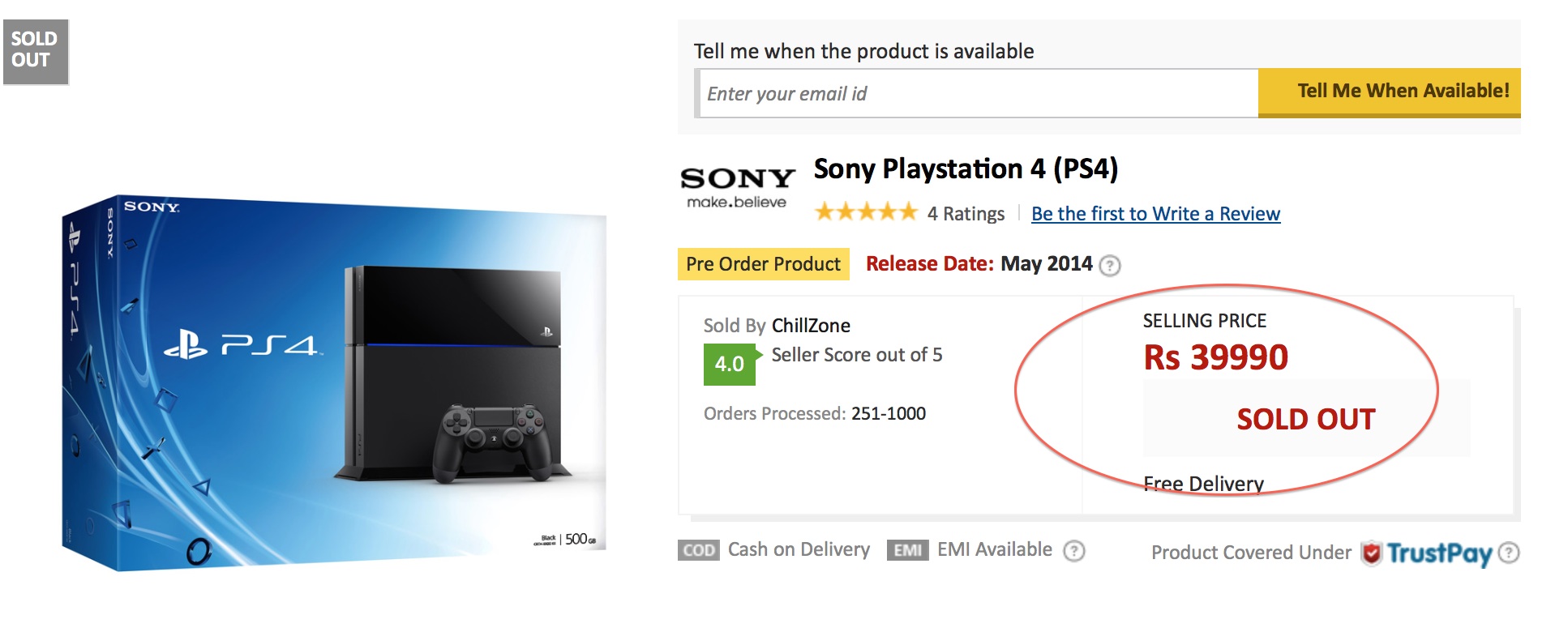Click the gray Sold Out corner badge

(x=35, y=50)
